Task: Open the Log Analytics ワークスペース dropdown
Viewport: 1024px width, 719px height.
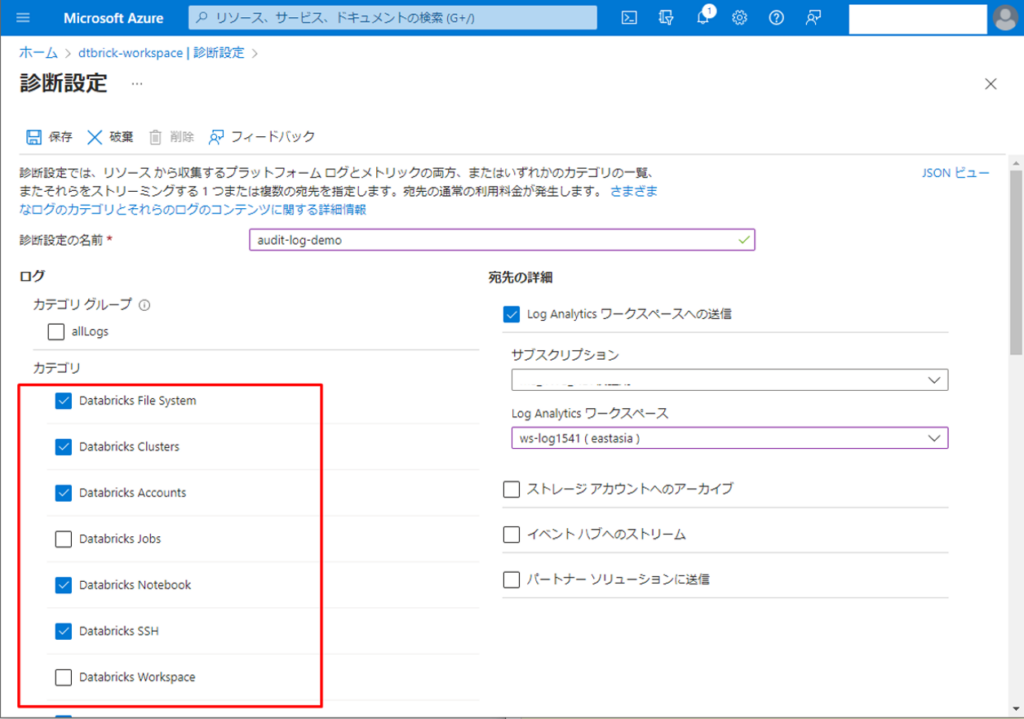Action: (729, 438)
